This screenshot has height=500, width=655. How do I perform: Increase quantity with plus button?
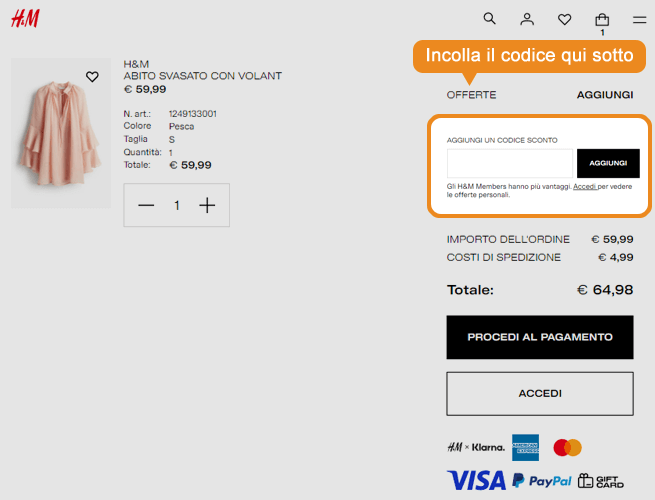click(x=207, y=205)
